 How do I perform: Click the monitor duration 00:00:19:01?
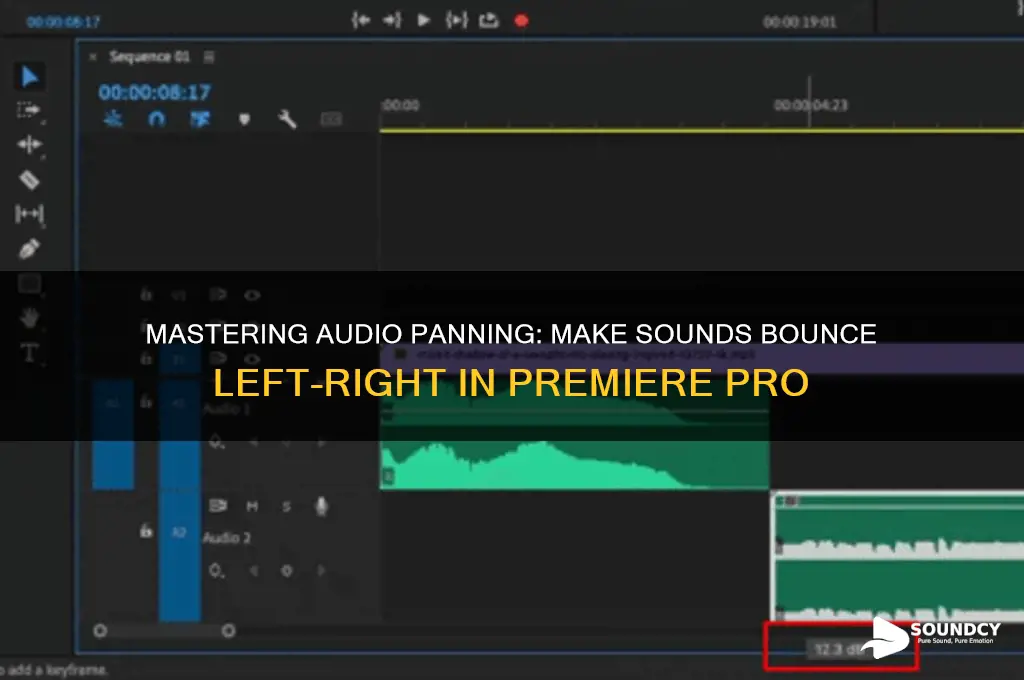pos(799,22)
